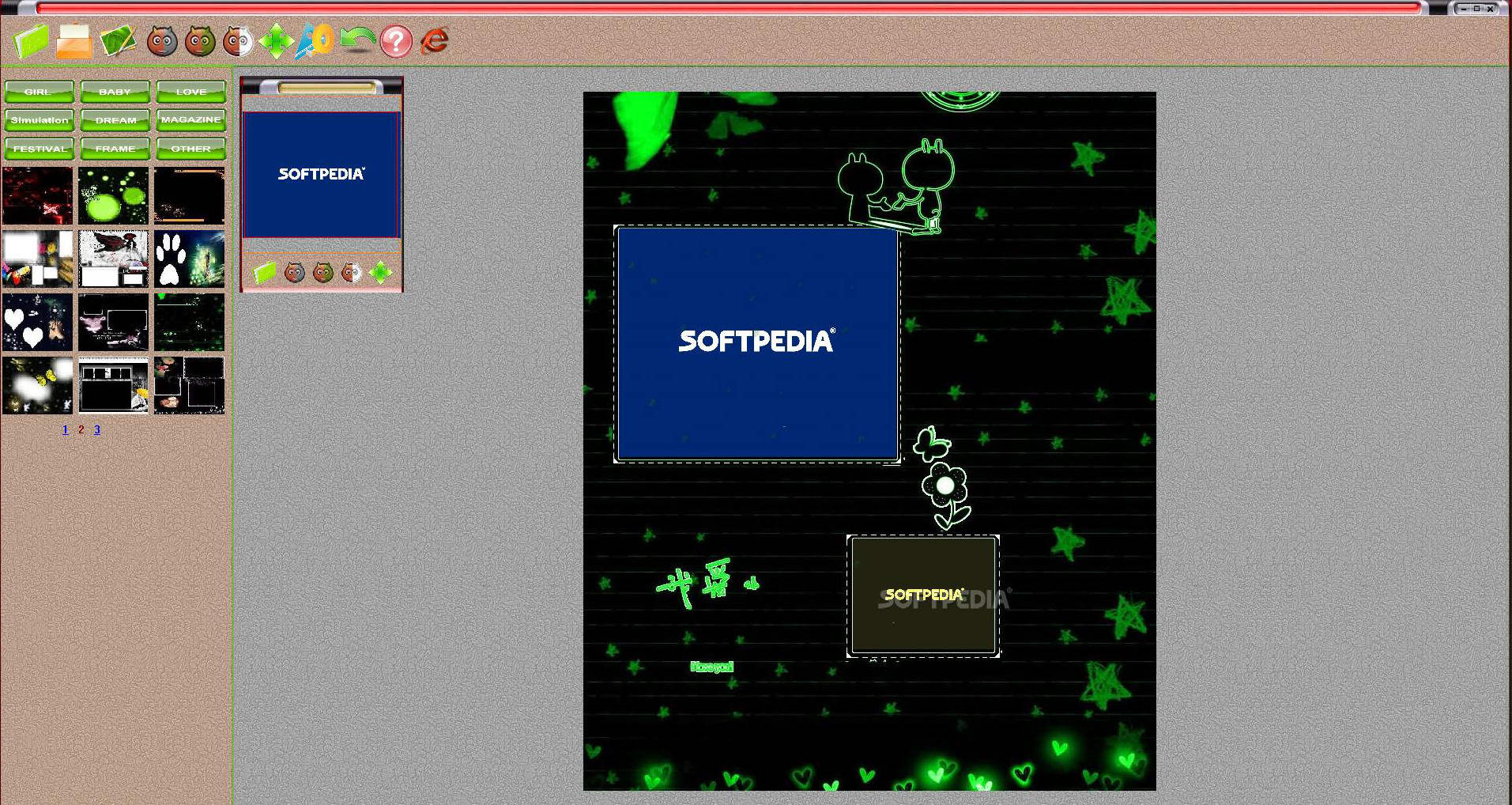
Task: Select the LOVE template category
Action: pyautogui.click(x=190, y=92)
